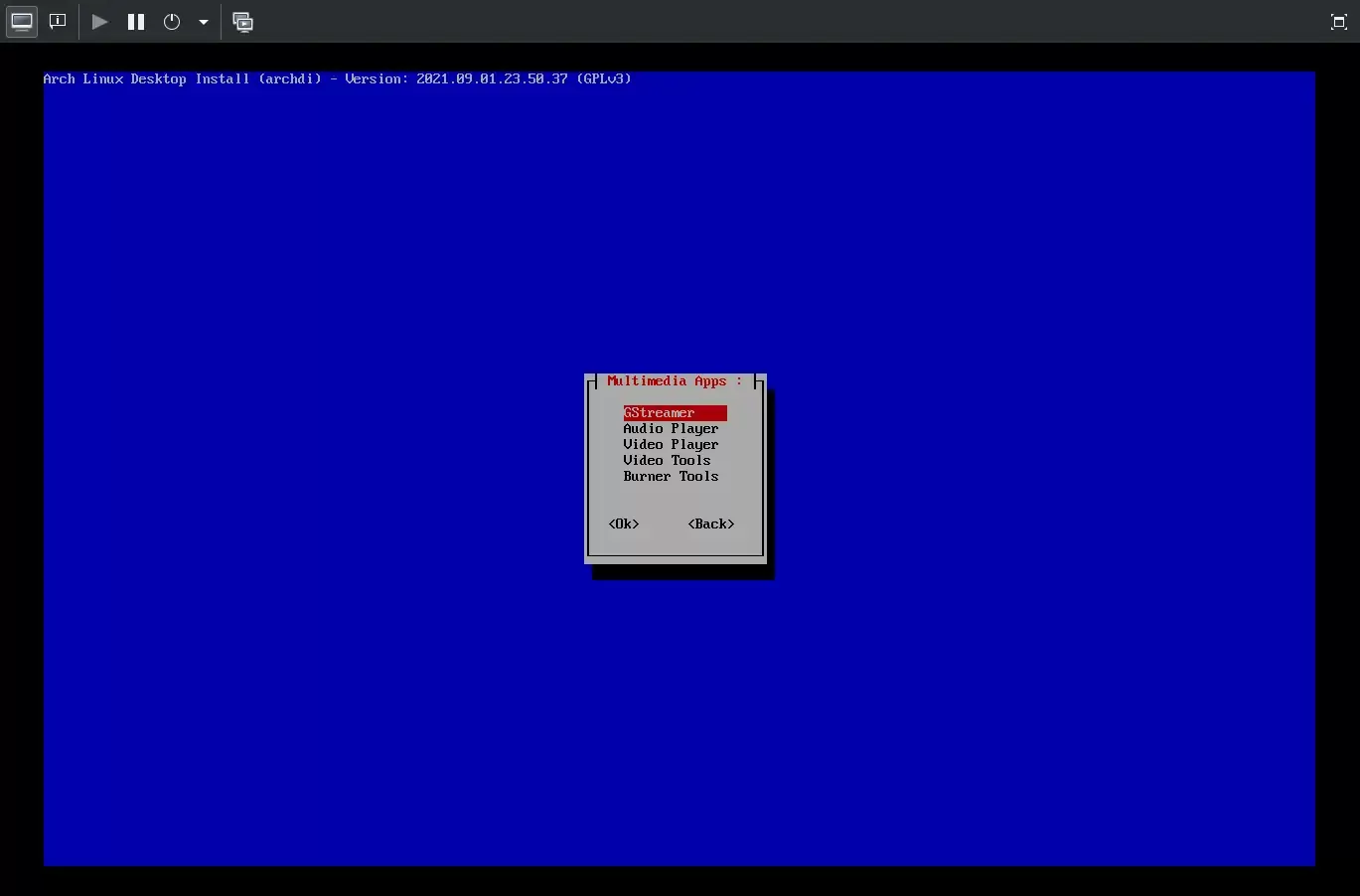Open the virtual hardware details view
Image resolution: width=1360 pixels, height=896 pixels.
tap(58, 22)
